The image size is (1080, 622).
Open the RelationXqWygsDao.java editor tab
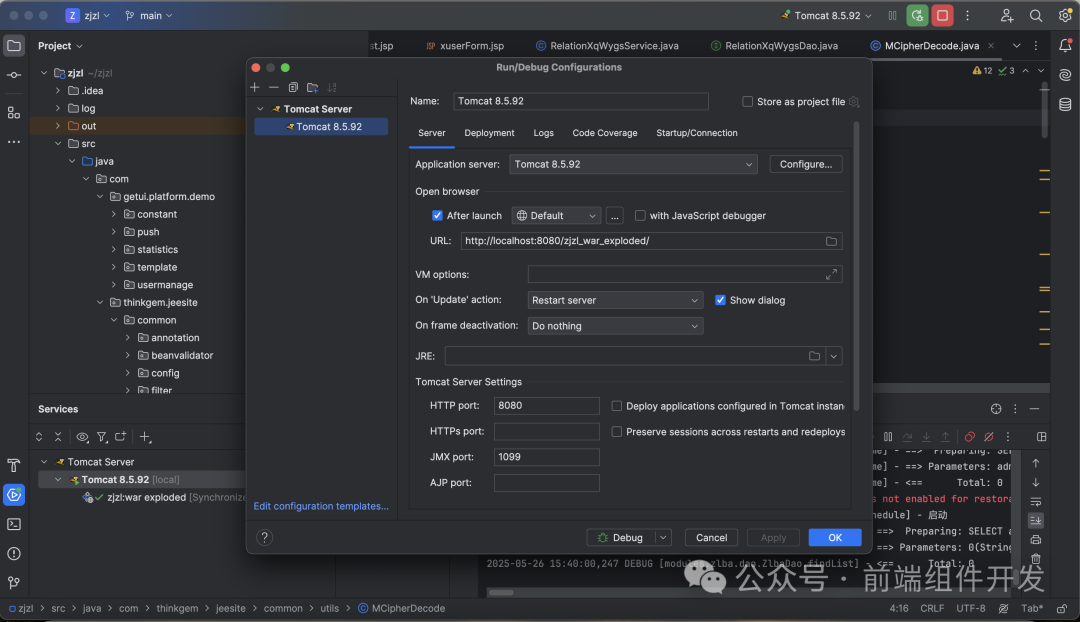click(774, 45)
